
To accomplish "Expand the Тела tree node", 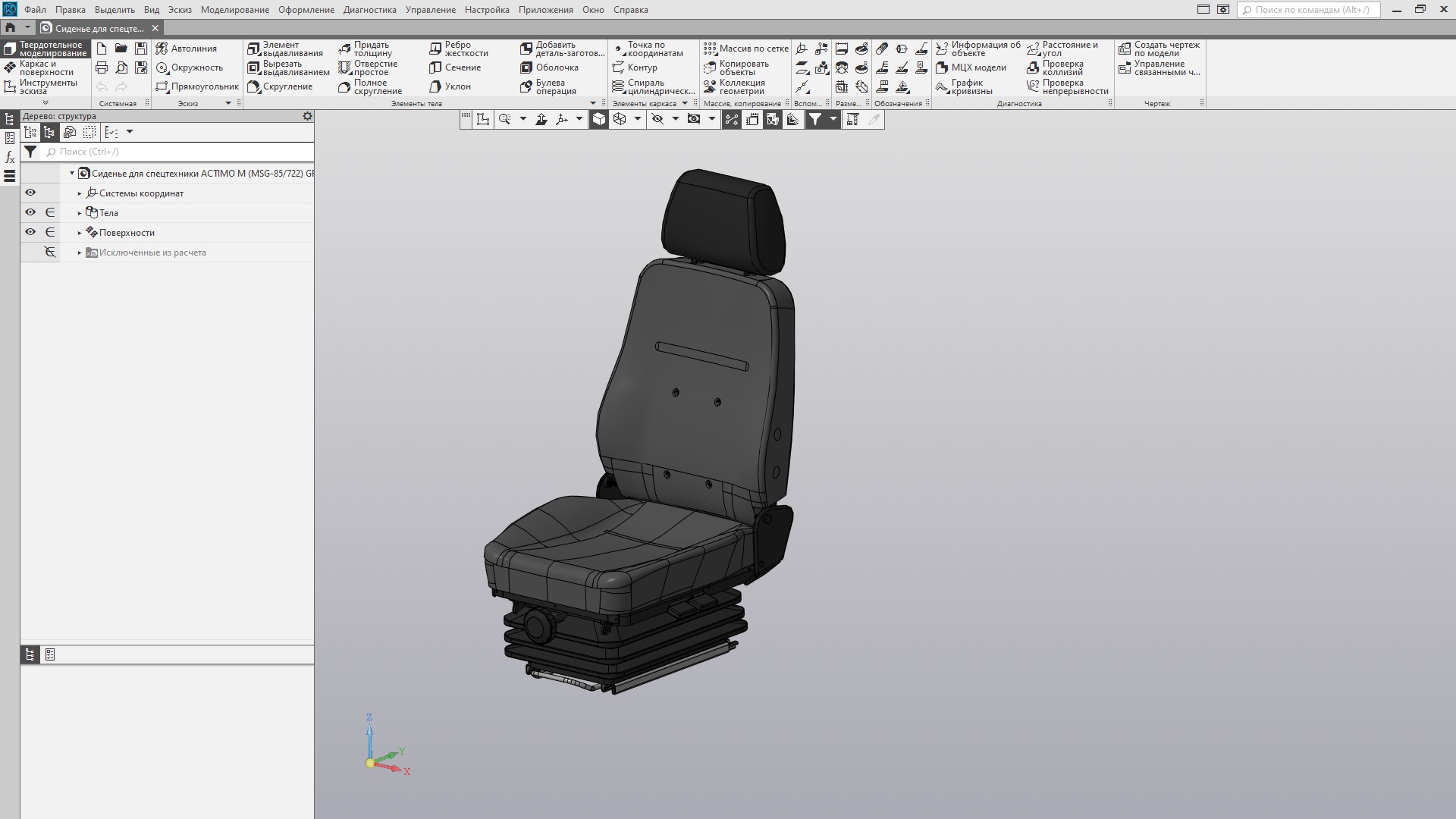I will (x=80, y=213).
